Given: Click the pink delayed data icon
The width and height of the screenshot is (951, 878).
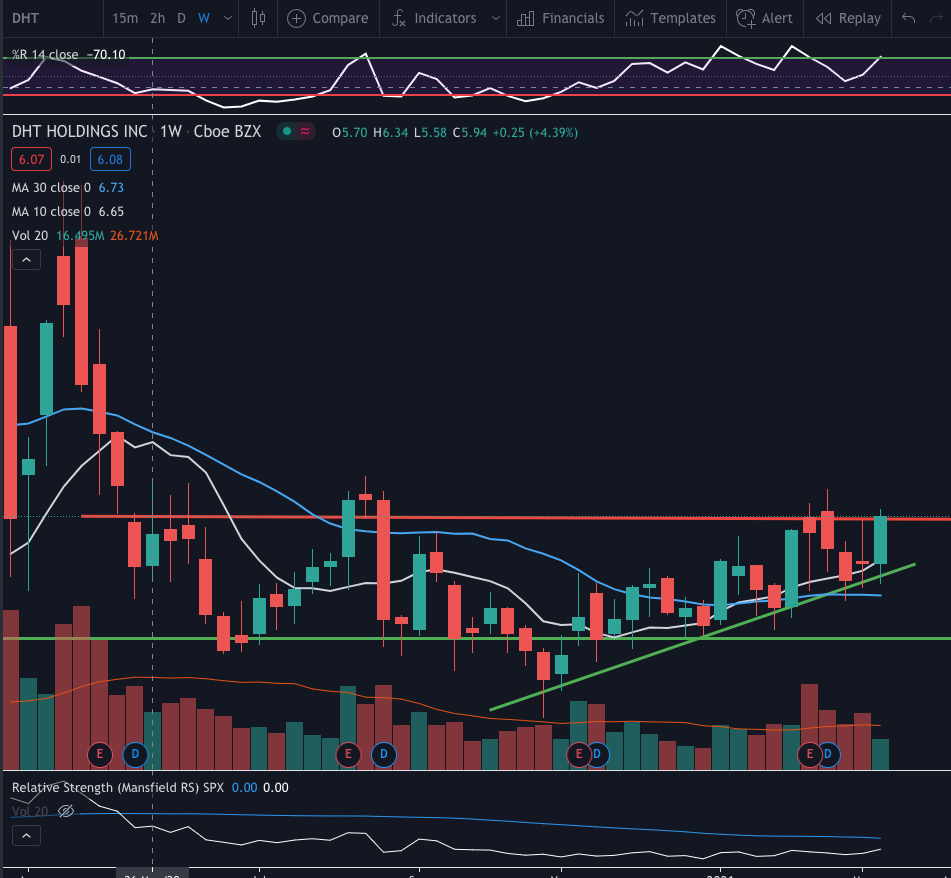Looking at the screenshot, I should coord(305,131).
